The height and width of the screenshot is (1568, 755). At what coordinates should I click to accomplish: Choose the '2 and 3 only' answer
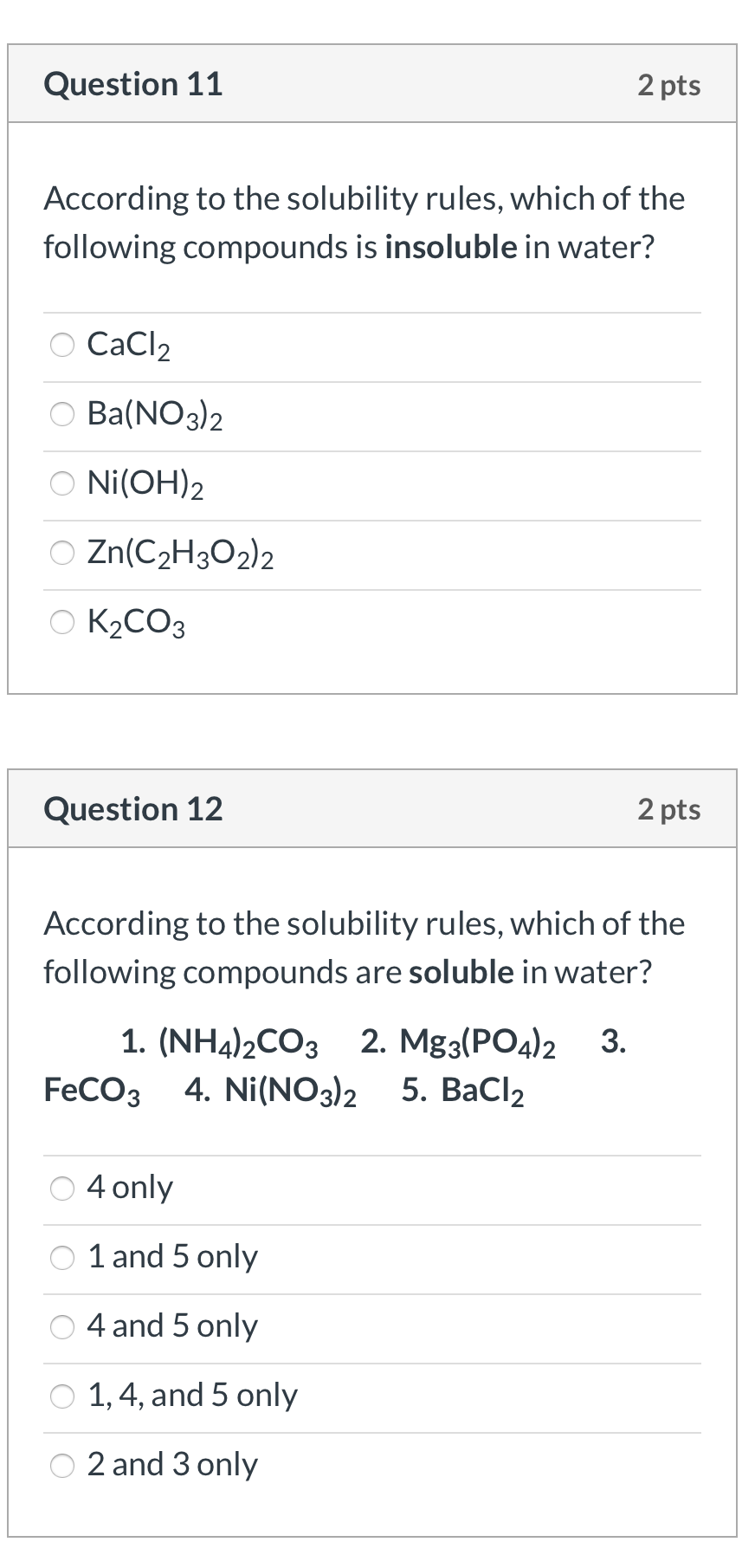pyautogui.click(x=61, y=1465)
